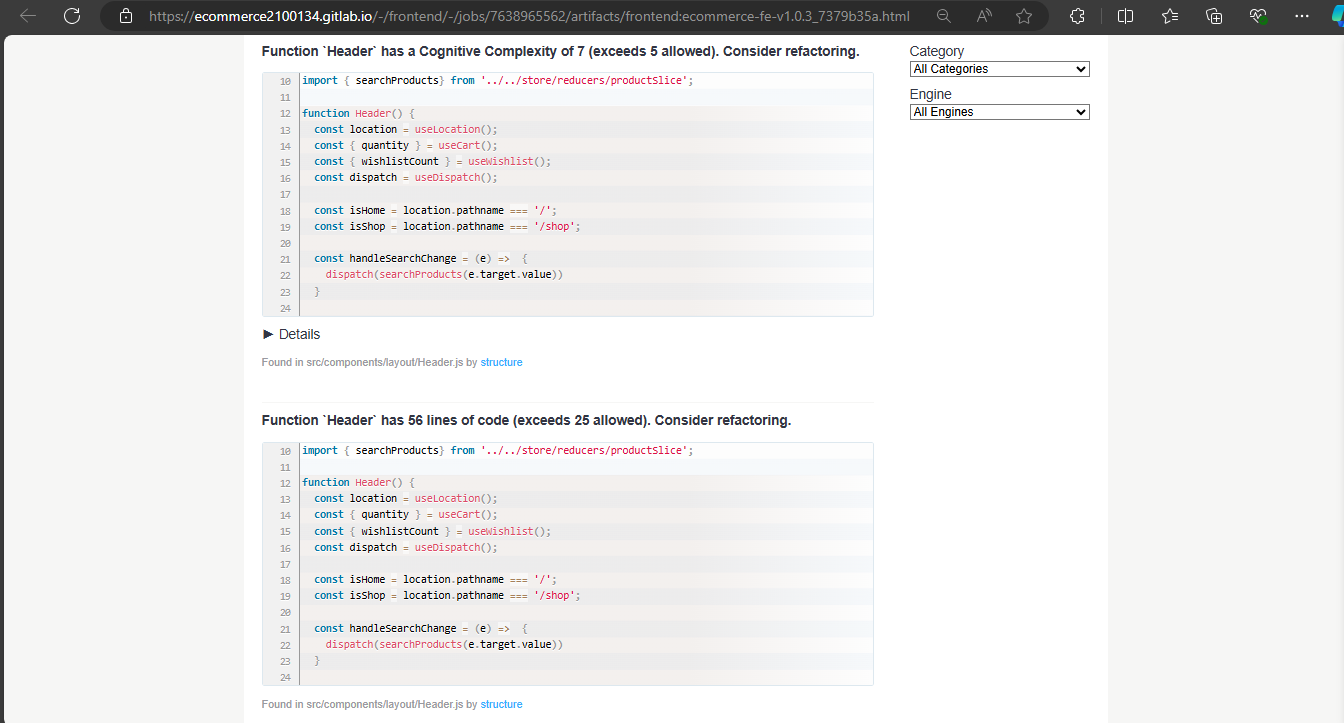The image size is (1344, 723).
Task: Open the Engine All Engines dropdown
Action: coord(999,112)
